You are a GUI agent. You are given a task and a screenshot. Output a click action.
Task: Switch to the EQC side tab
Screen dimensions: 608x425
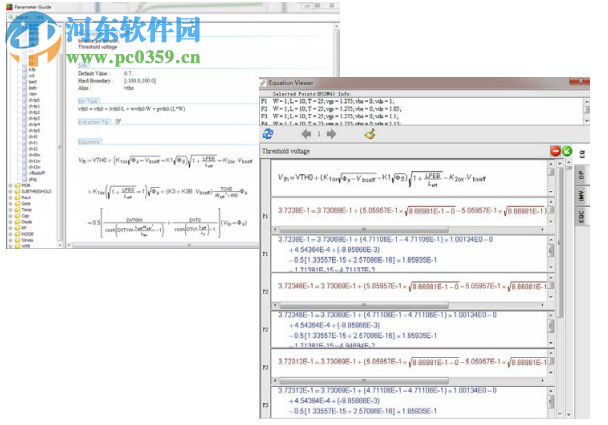pyautogui.click(x=582, y=216)
